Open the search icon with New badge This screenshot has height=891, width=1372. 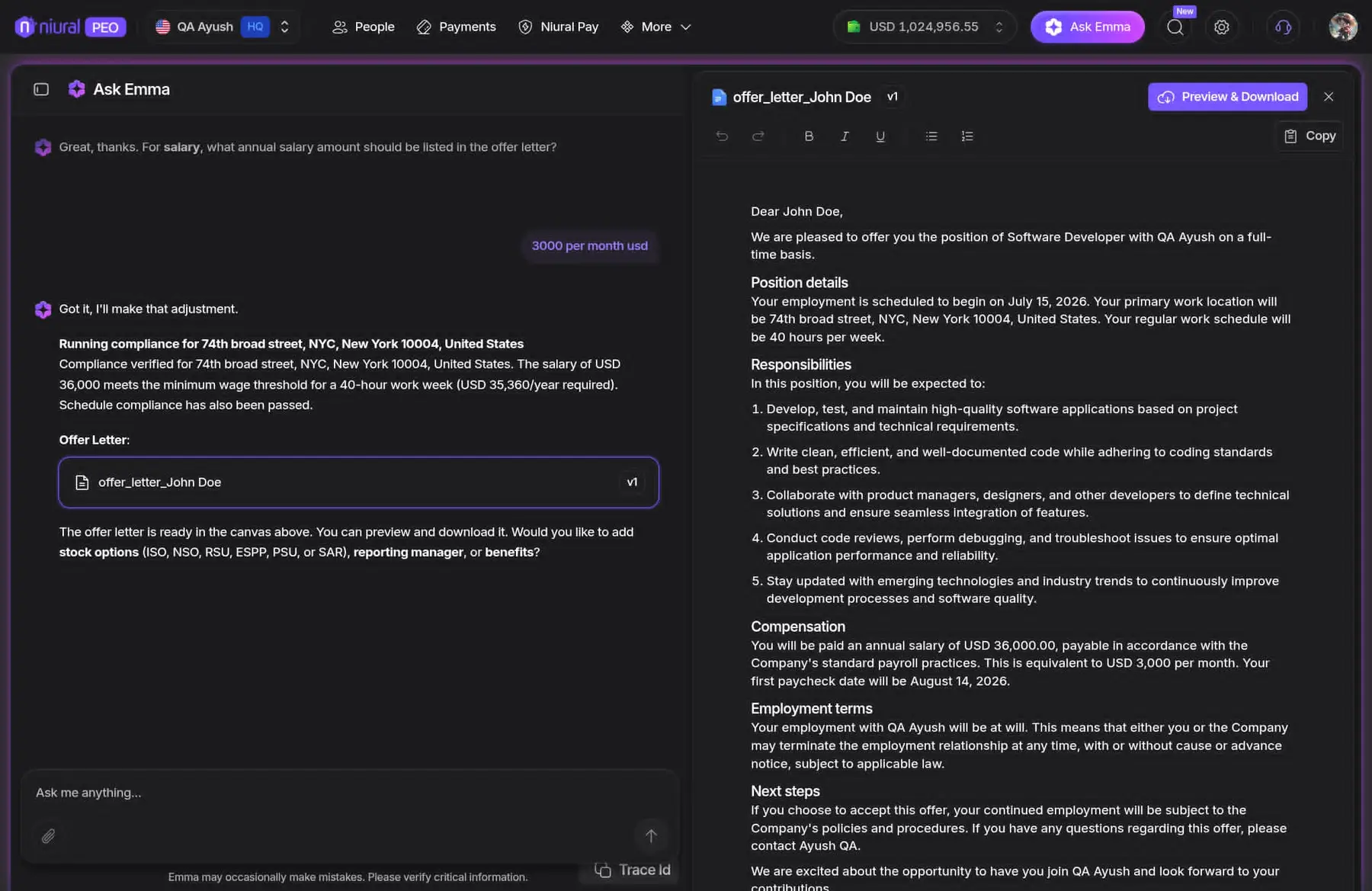[x=1175, y=27]
